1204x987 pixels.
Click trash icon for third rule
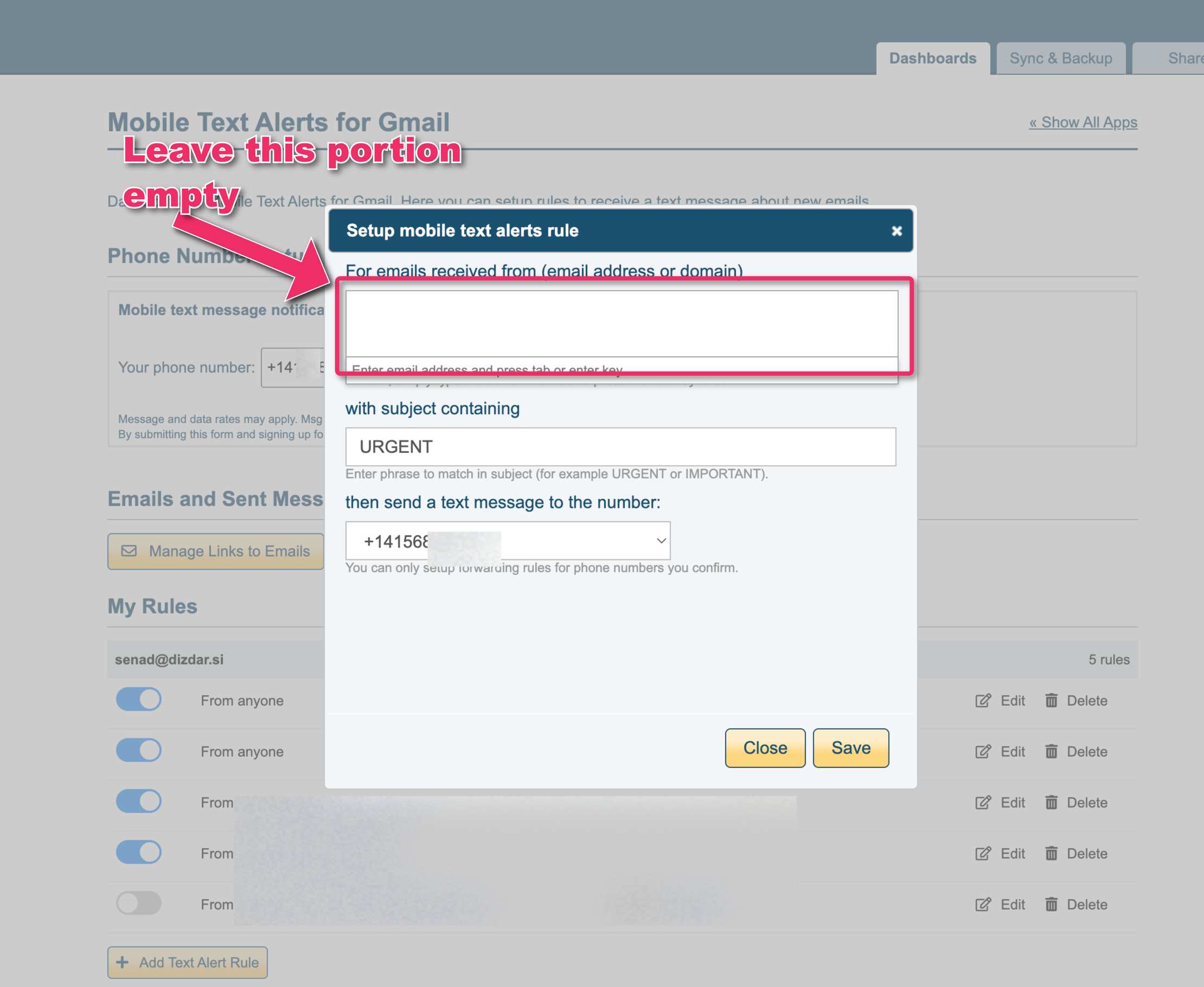(1051, 802)
